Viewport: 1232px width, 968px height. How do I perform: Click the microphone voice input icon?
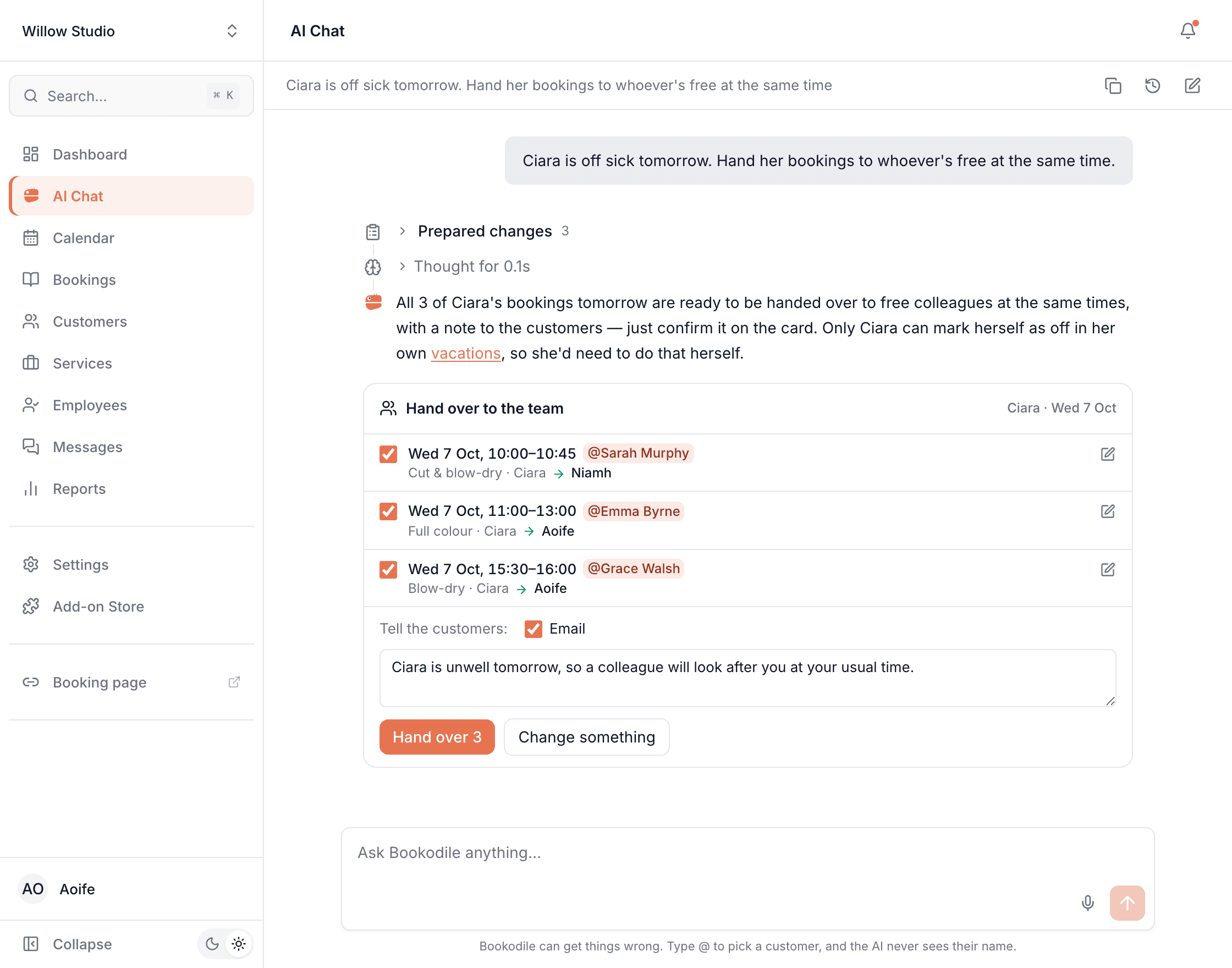pos(1087,902)
